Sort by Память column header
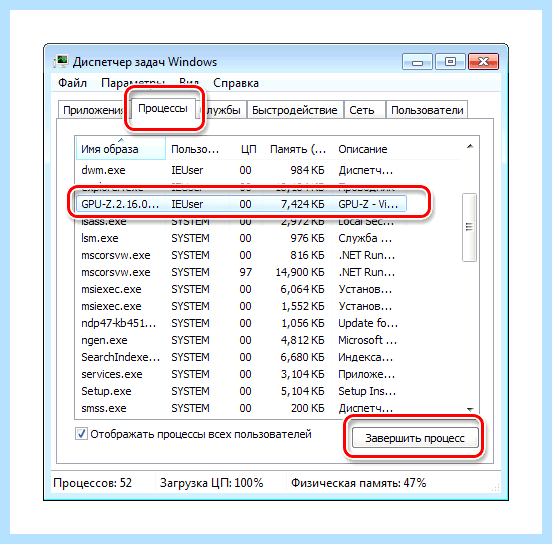 coord(298,149)
